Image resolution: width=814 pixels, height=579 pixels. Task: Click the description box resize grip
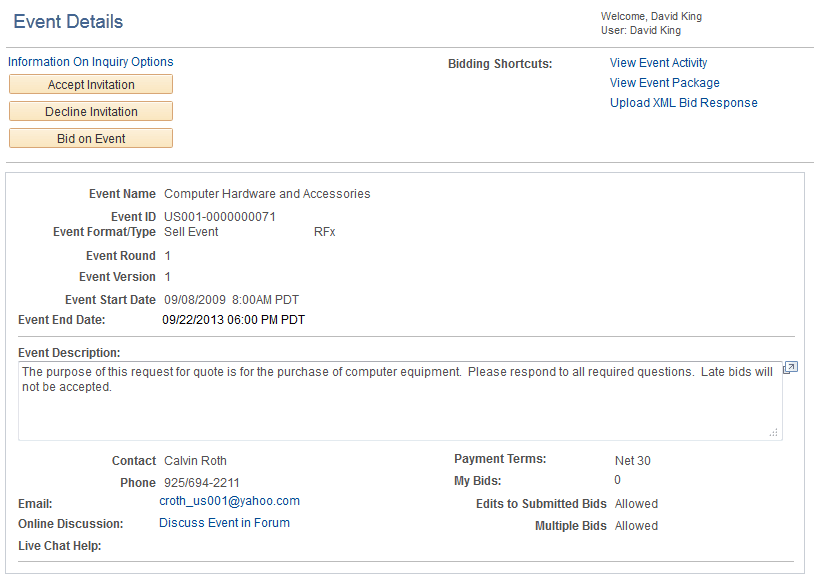pos(774,433)
